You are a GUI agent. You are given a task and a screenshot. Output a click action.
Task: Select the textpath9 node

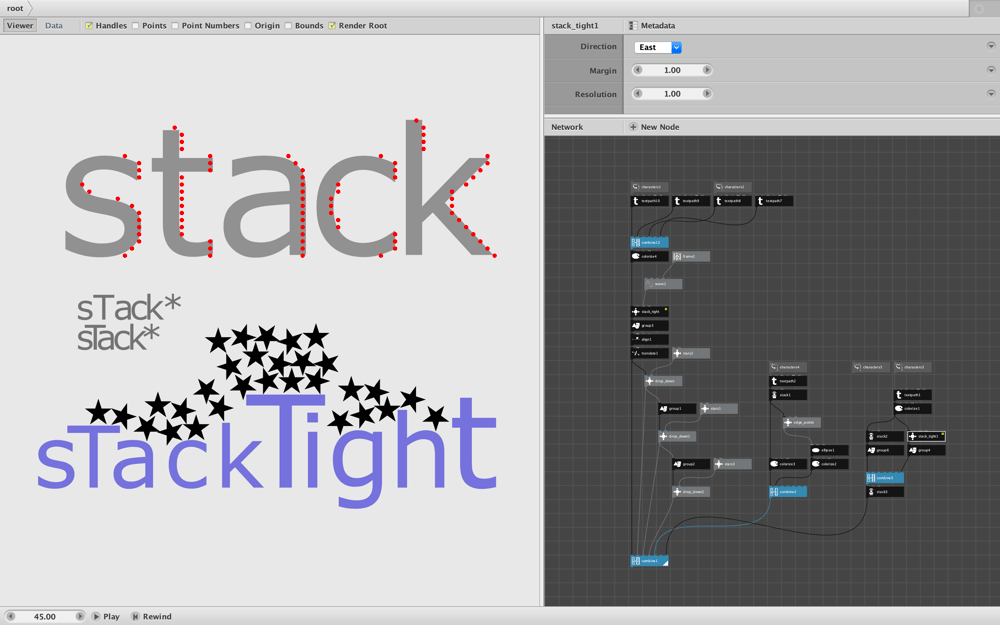click(x=691, y=201)
